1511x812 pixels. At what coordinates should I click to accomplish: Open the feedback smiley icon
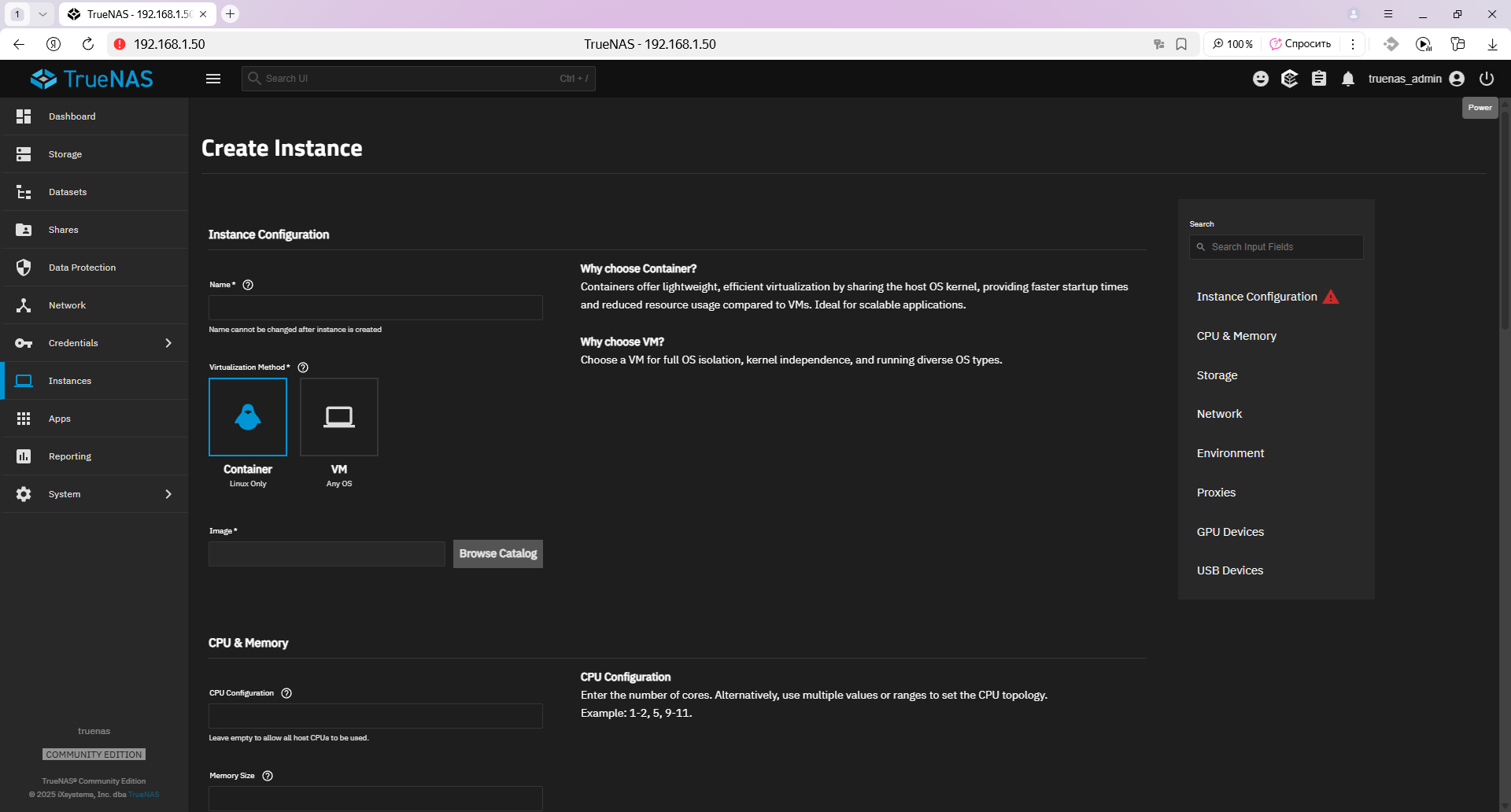tap(1261, 79)
